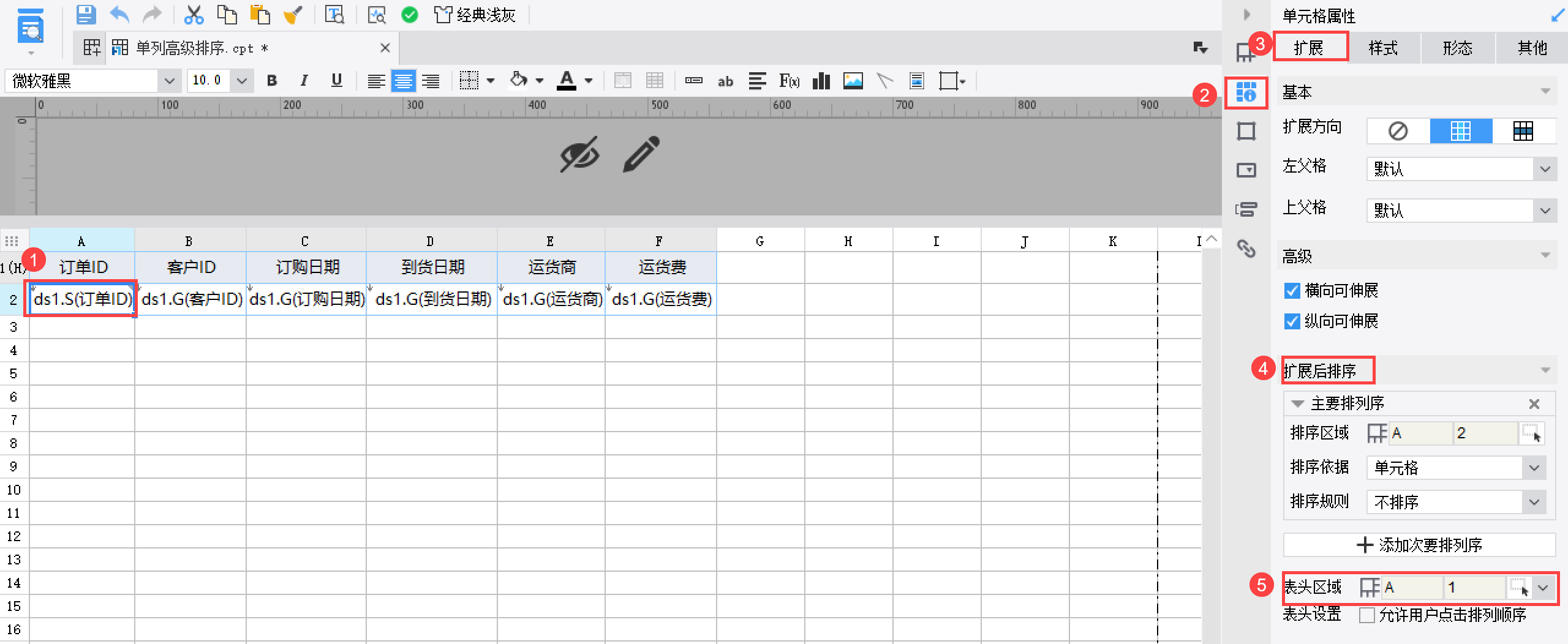Screen dimensions: 1568x644
Task: Open the font color dropdown arrow
Action: pos(589,81)
